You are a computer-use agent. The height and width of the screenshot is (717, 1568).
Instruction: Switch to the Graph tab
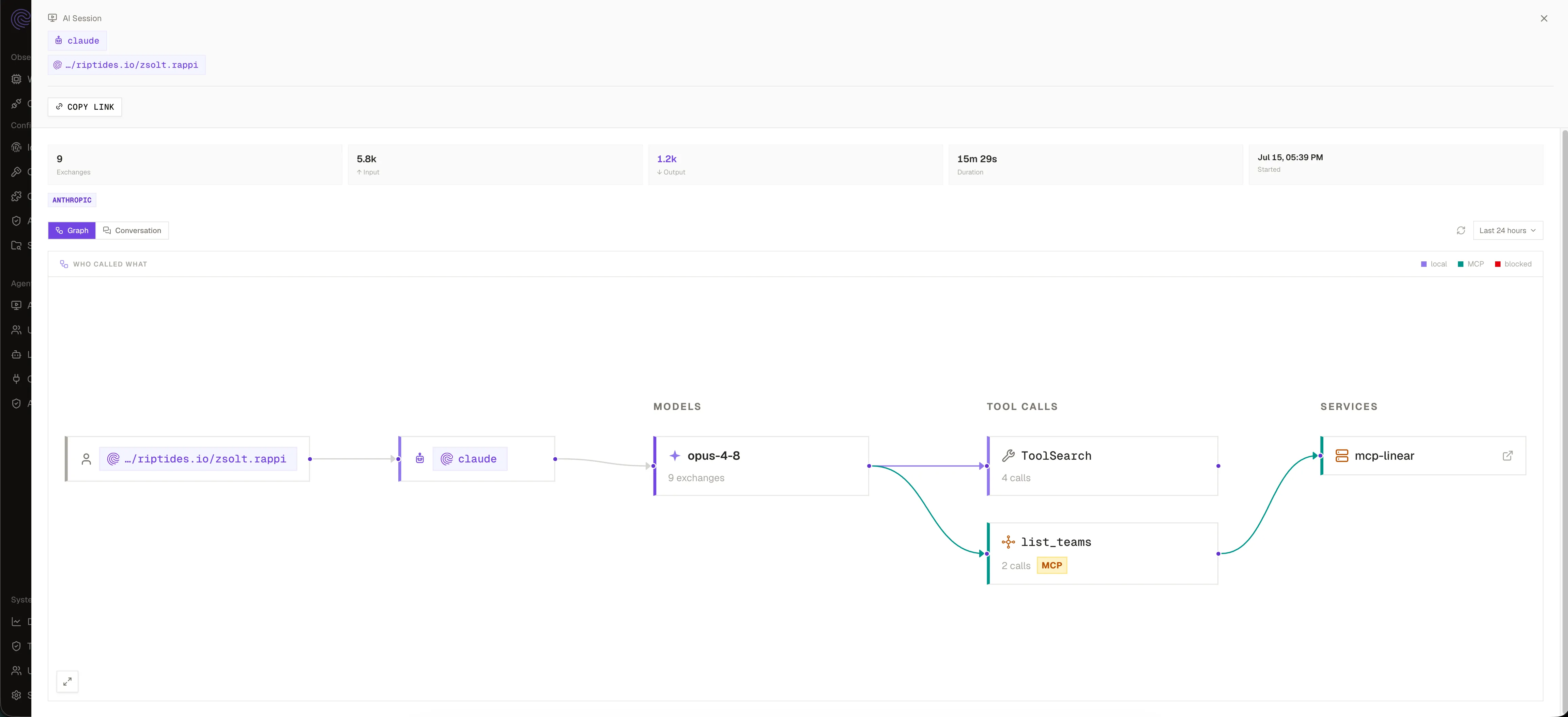click(x=72, y=231)
